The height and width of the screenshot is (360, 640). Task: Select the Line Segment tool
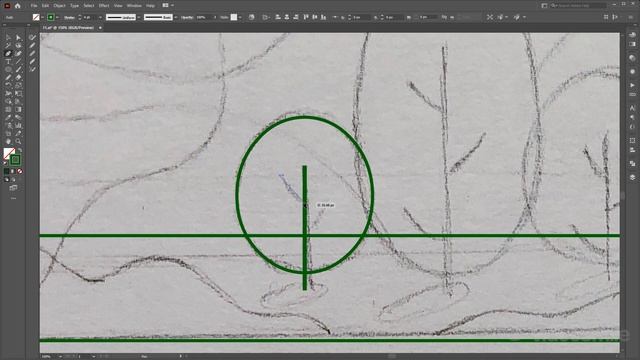pyautogui.click(x=18, y=62)
